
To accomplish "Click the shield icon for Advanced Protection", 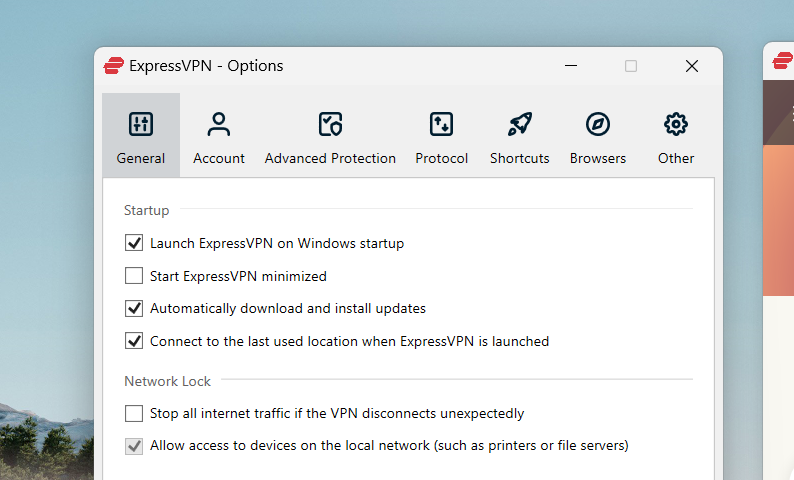I will coord(330,124).
